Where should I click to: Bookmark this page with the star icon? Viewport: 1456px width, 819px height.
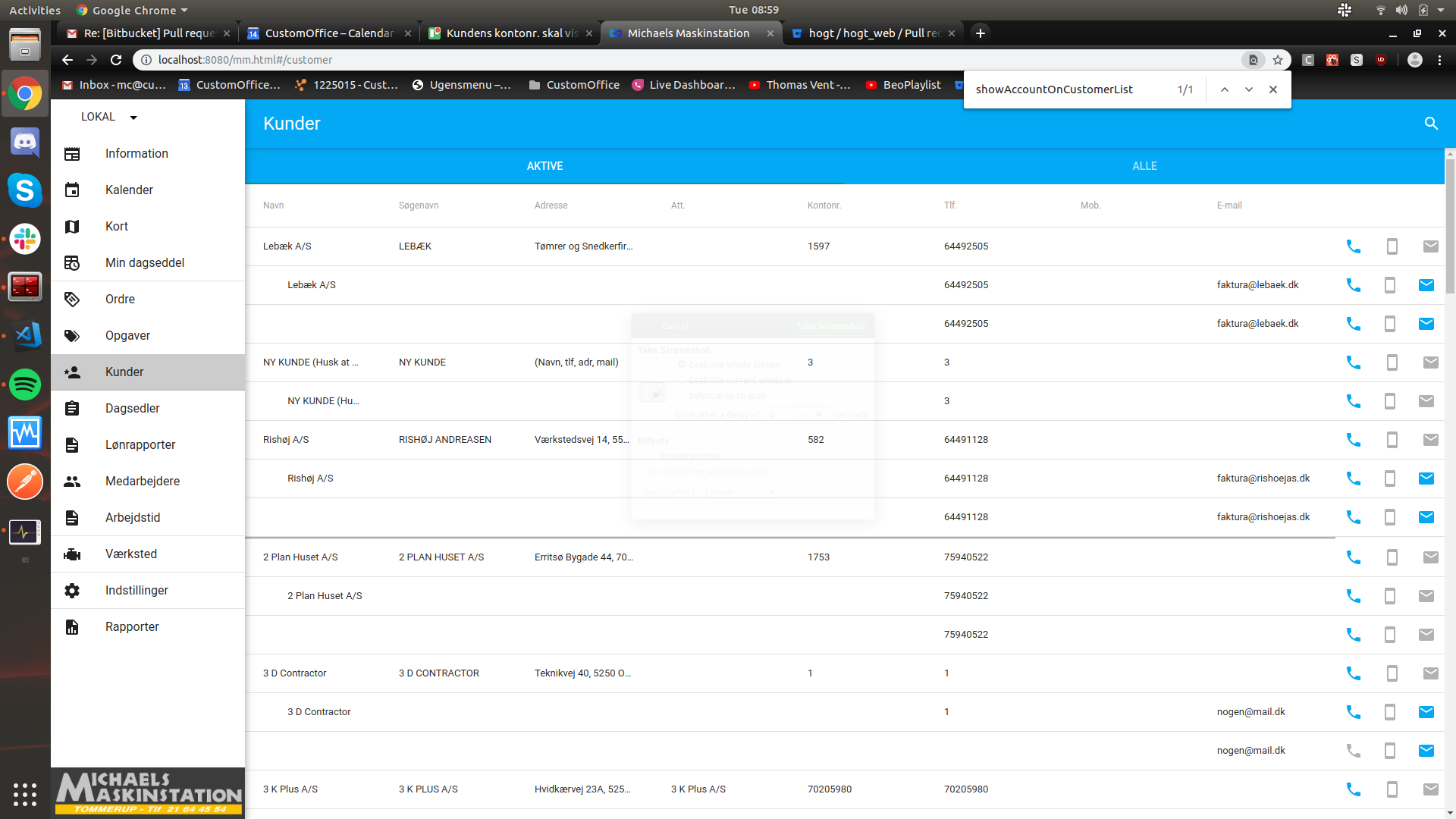click(x=1278, y=60)
